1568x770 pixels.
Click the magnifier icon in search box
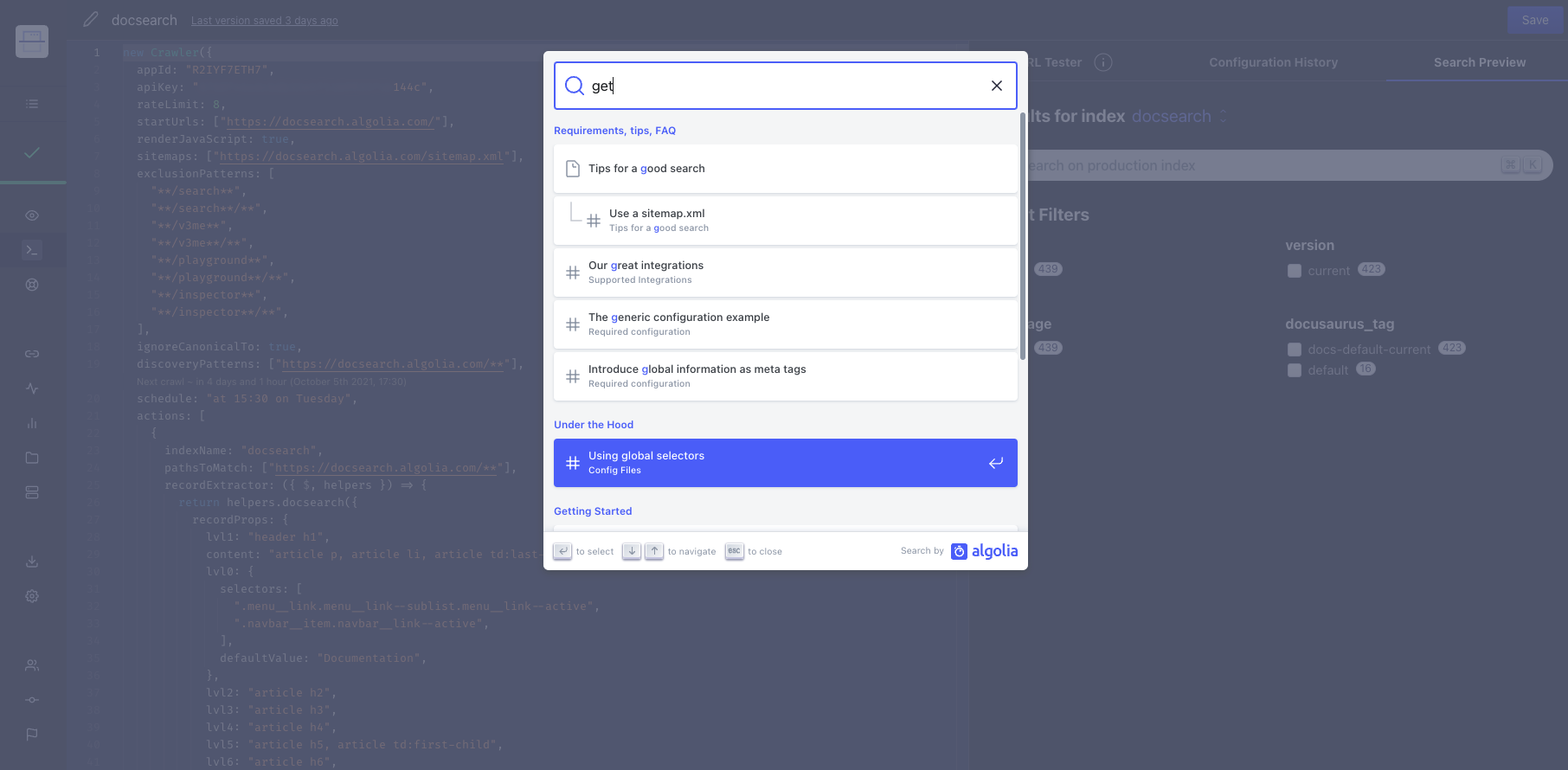574,86
